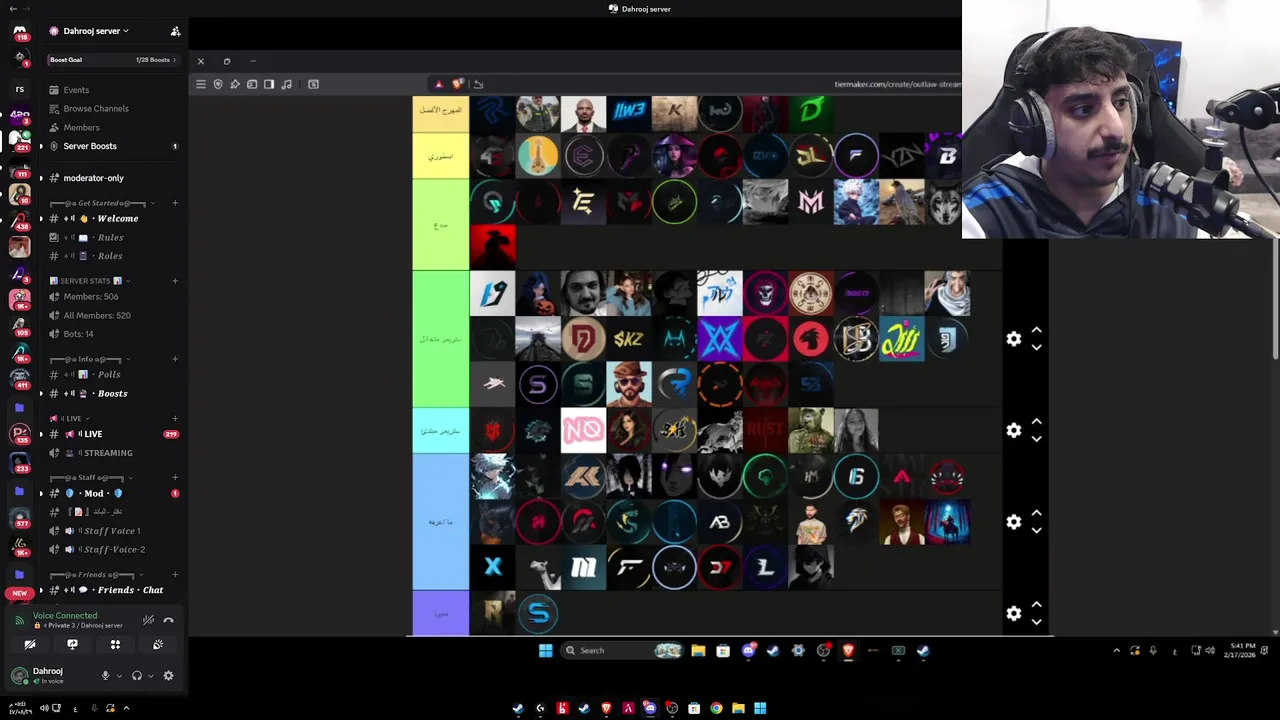The height and width of the screenshot is (720, 1280).
Task: Open the browser hamburger menu icon
Action: 201,84
